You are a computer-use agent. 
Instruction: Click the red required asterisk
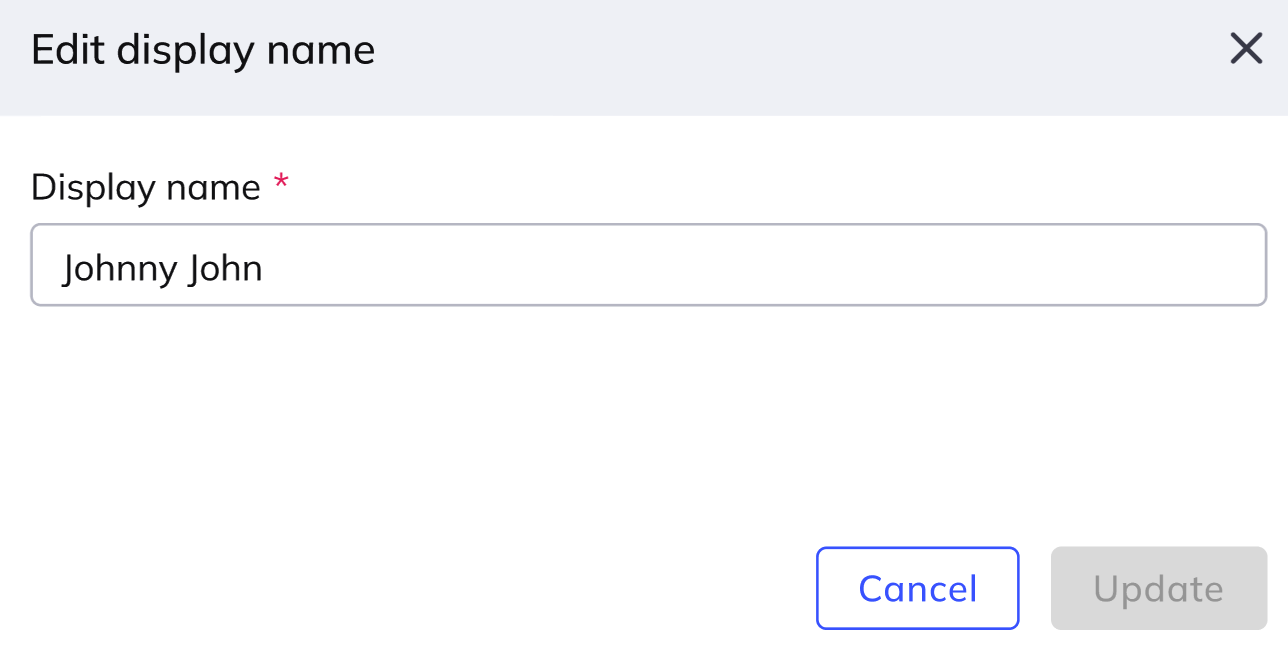[x=281, y=183]
